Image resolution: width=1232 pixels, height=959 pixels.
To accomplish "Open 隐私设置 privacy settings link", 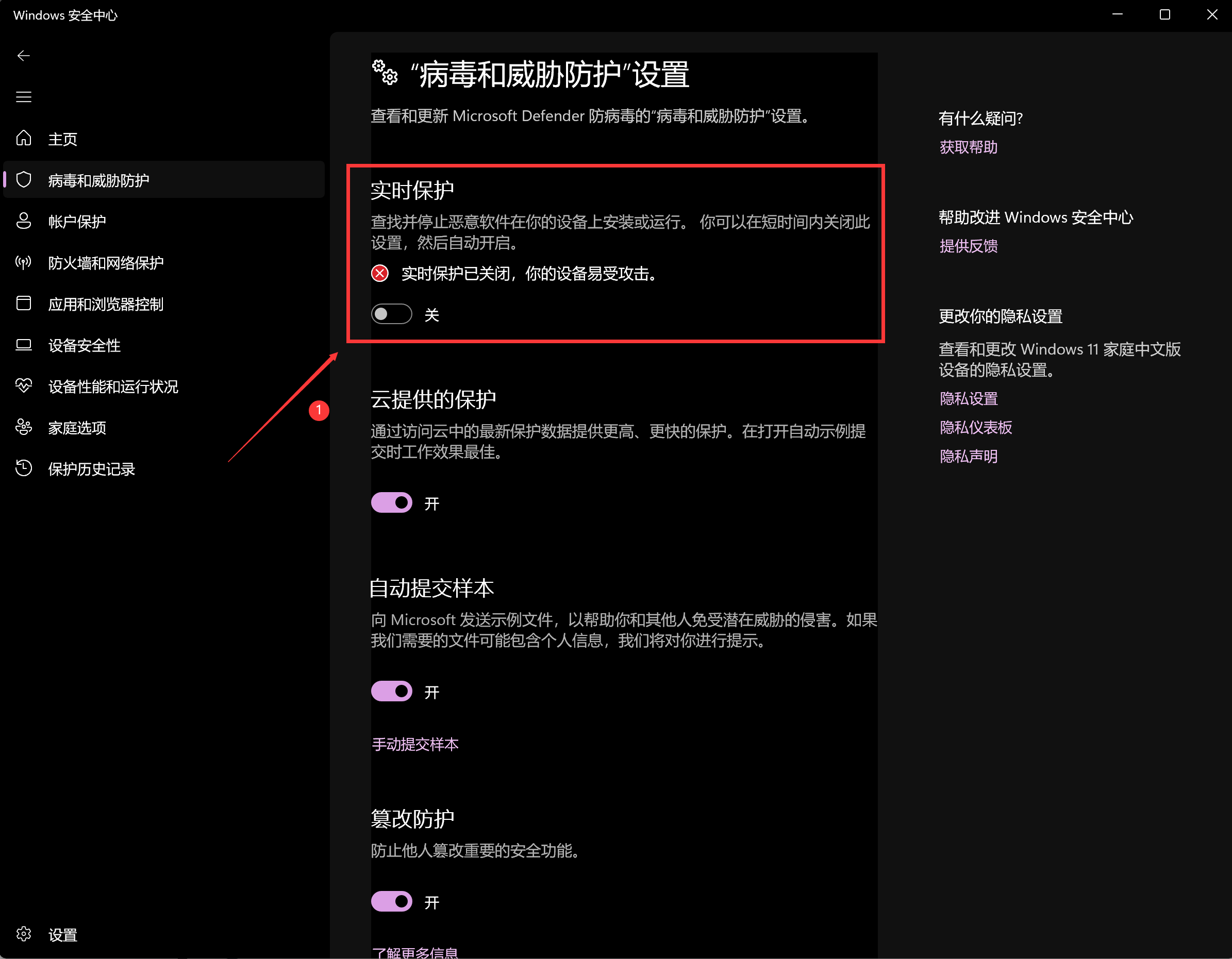I will coord(968,399).
